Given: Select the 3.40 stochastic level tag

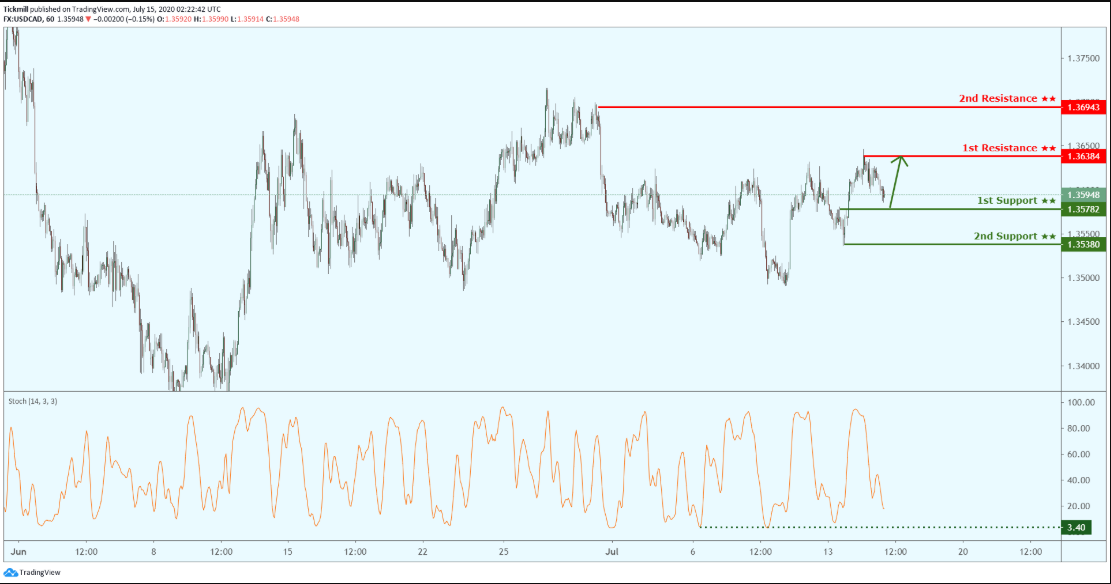Looking at the screenshot, I should coord(1076,527).
